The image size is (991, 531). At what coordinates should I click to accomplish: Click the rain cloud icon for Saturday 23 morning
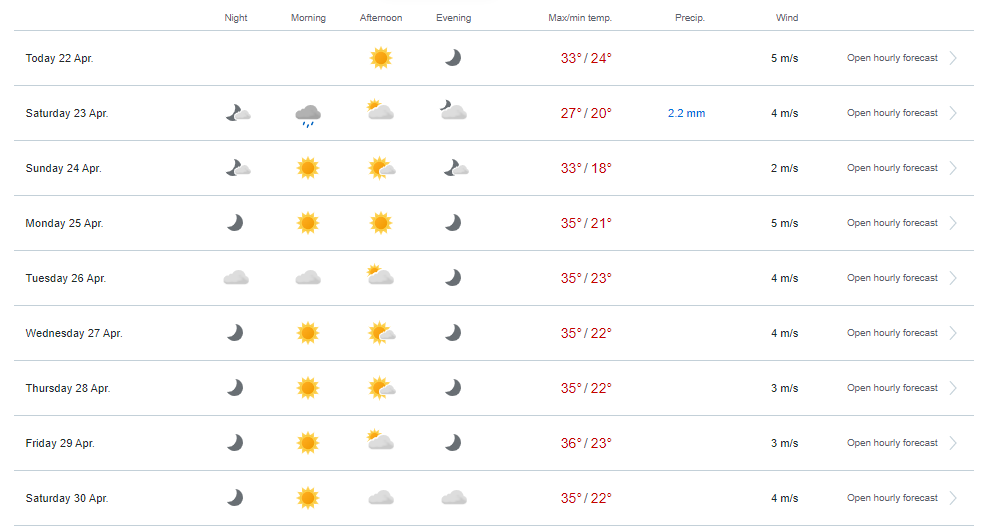[308, 116]
